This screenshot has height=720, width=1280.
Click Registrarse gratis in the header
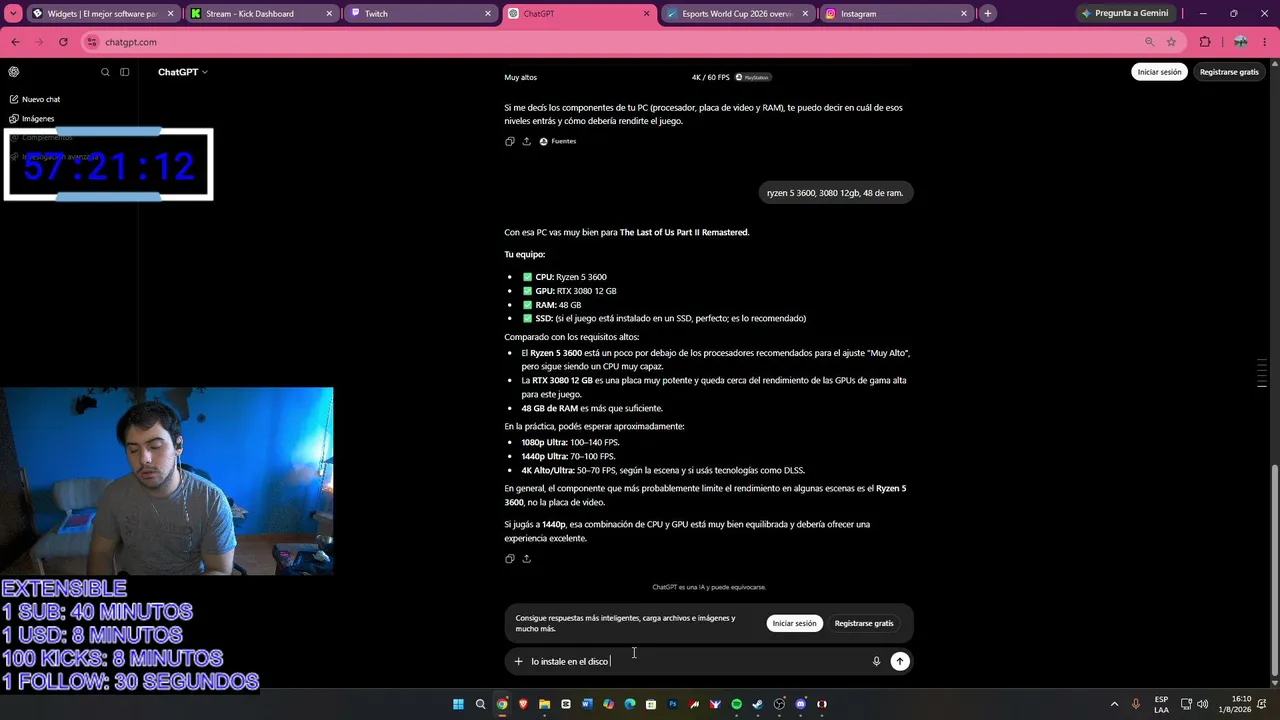pos(1229,72)
